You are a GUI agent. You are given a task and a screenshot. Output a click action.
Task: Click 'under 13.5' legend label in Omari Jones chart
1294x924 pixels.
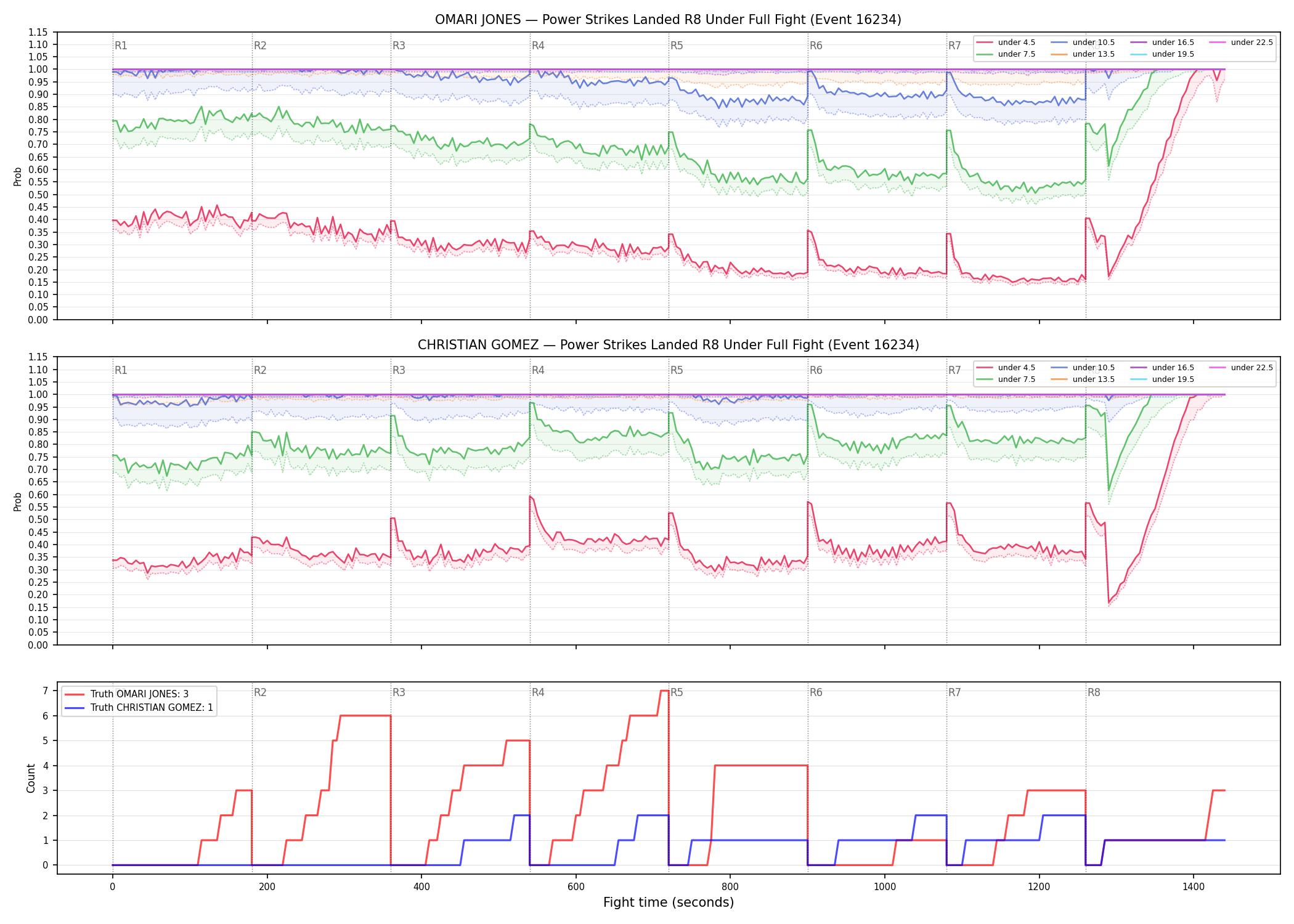[x=1094, y=54]
